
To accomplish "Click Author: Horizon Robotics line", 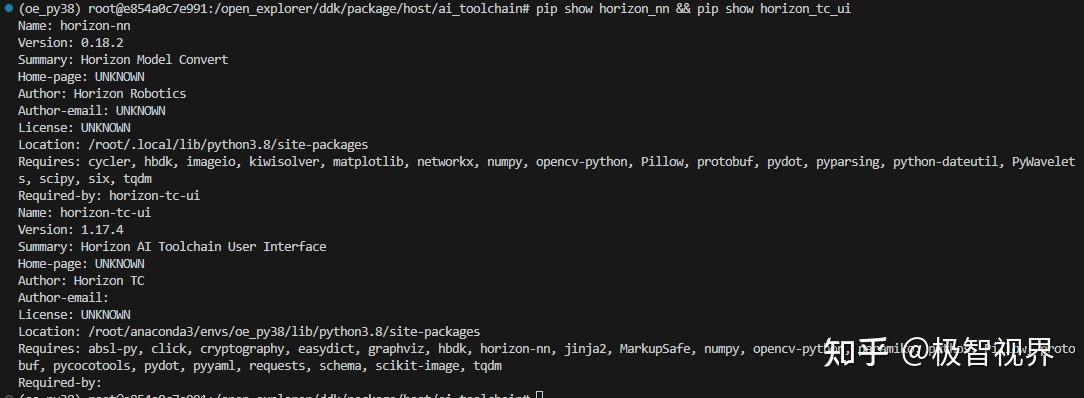I will [102, 93].
